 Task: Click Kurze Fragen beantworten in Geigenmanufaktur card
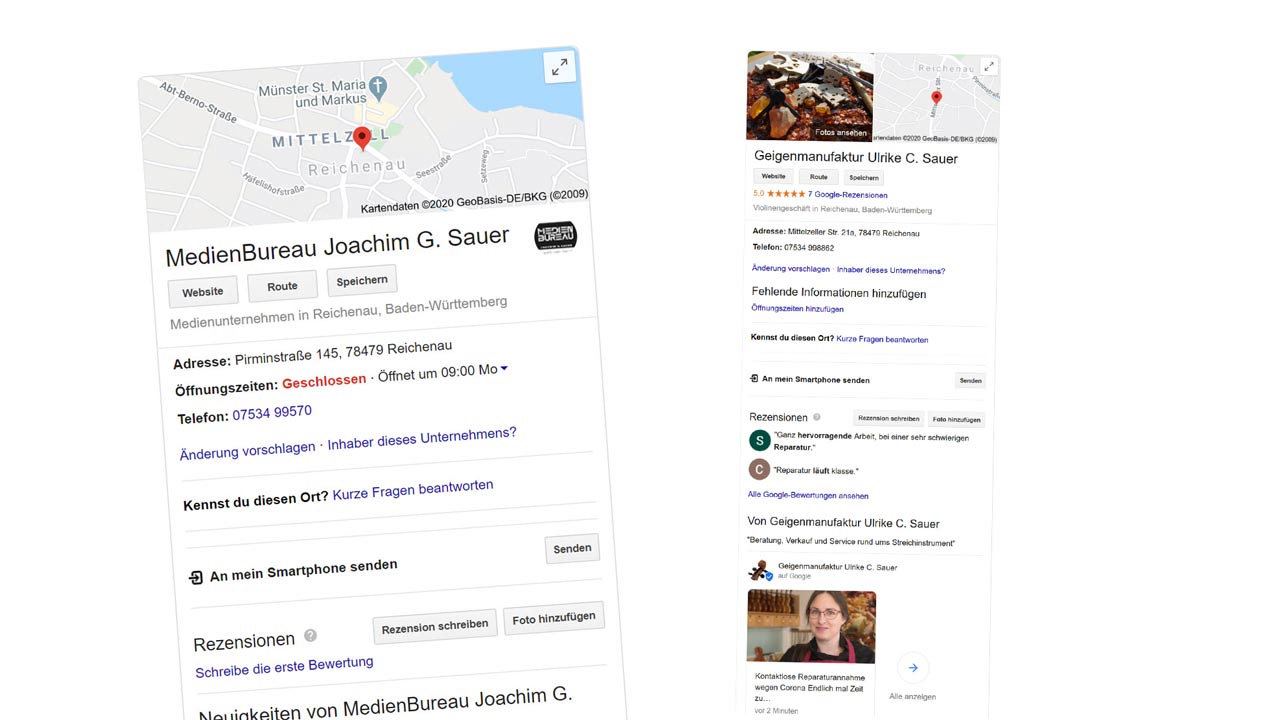click(882, 339)
